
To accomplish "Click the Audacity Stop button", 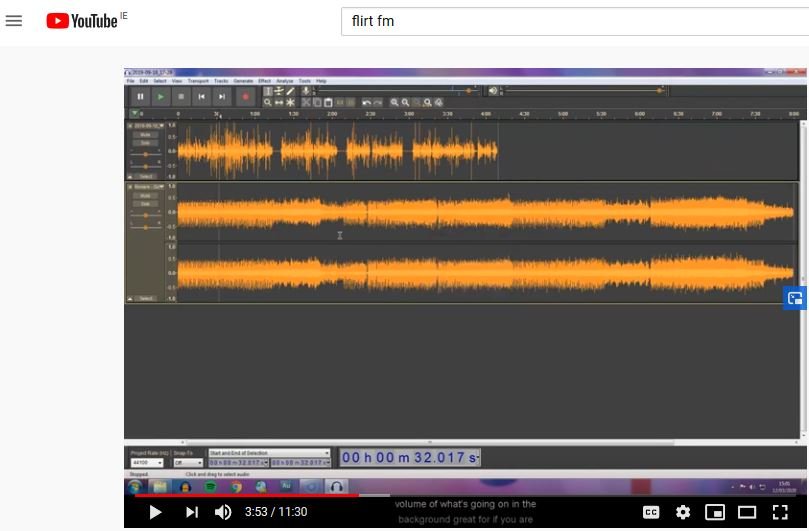I will click(x=181, y=96).
